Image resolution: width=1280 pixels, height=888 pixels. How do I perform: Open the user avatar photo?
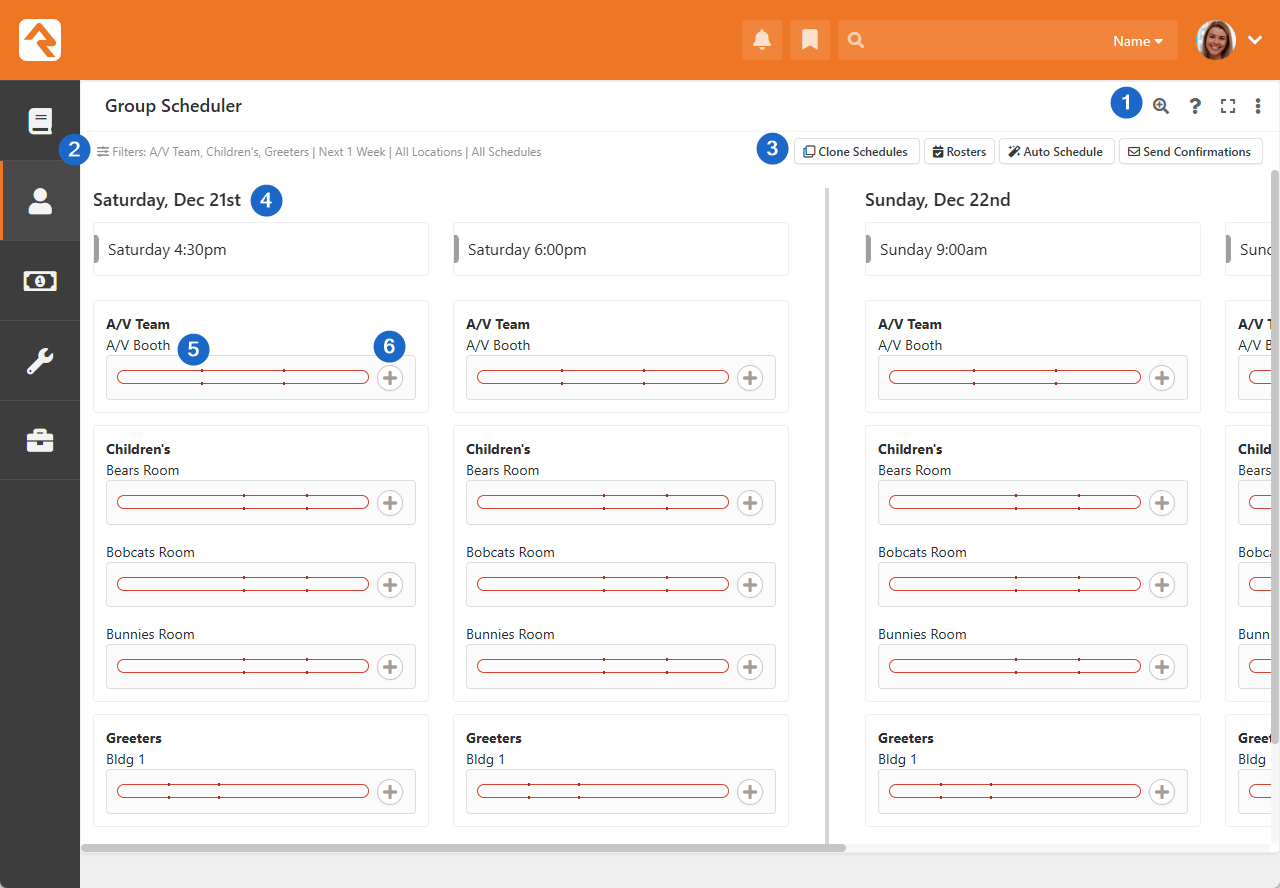1215,40
